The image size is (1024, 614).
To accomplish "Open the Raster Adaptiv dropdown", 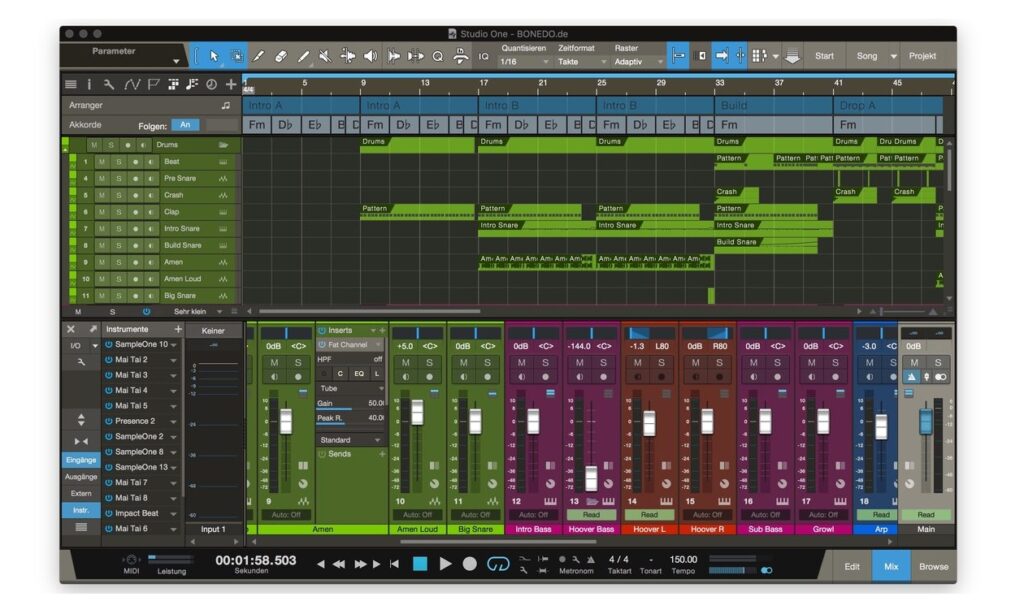I will 638,62.
